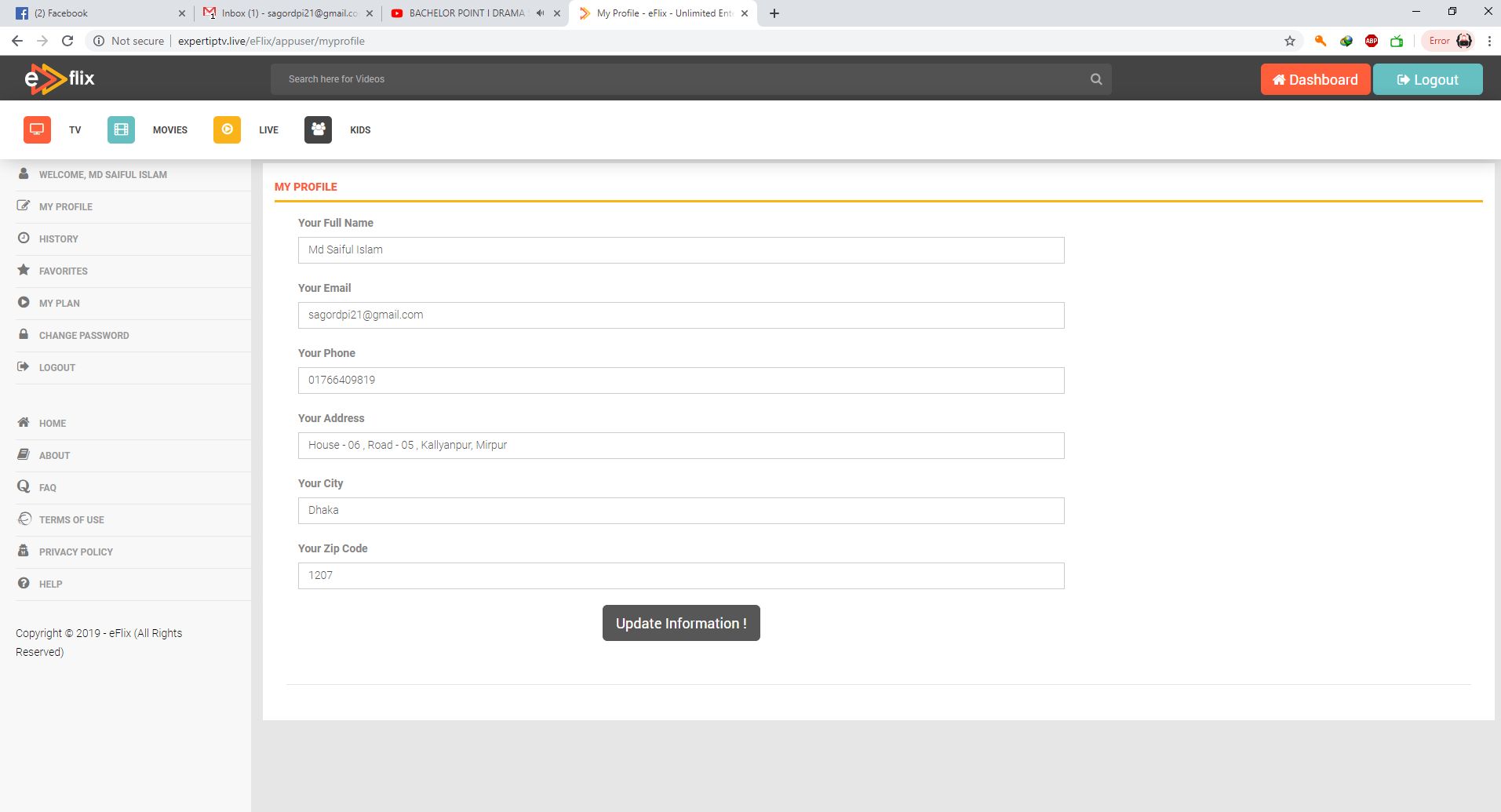Open KIDS menu label
Image resolution: width=1501 pixels, height=812 pixels.
coord(360,130)
